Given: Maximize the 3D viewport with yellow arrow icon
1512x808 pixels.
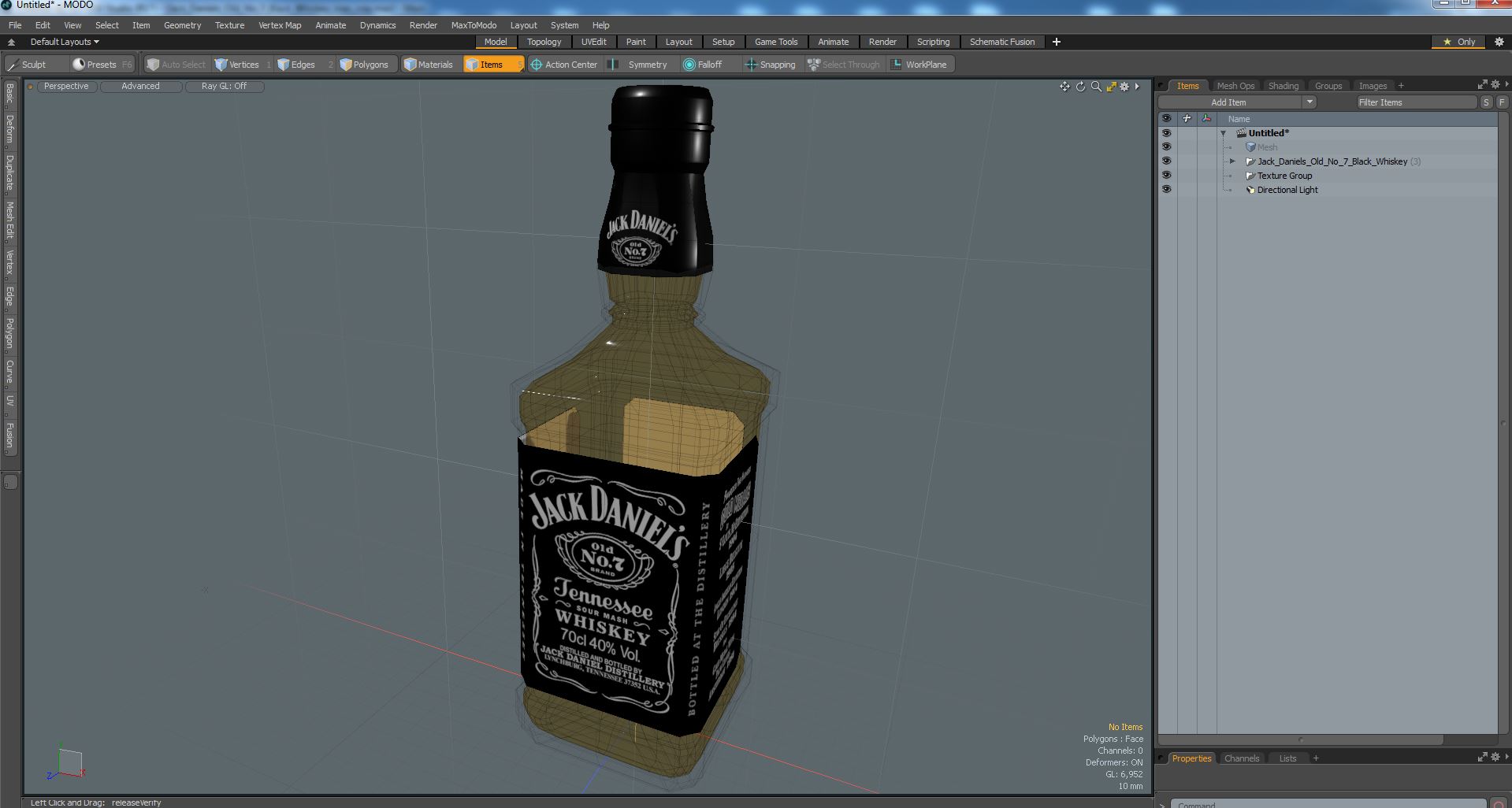Looking at the screenshot, I should point(1111,87).
